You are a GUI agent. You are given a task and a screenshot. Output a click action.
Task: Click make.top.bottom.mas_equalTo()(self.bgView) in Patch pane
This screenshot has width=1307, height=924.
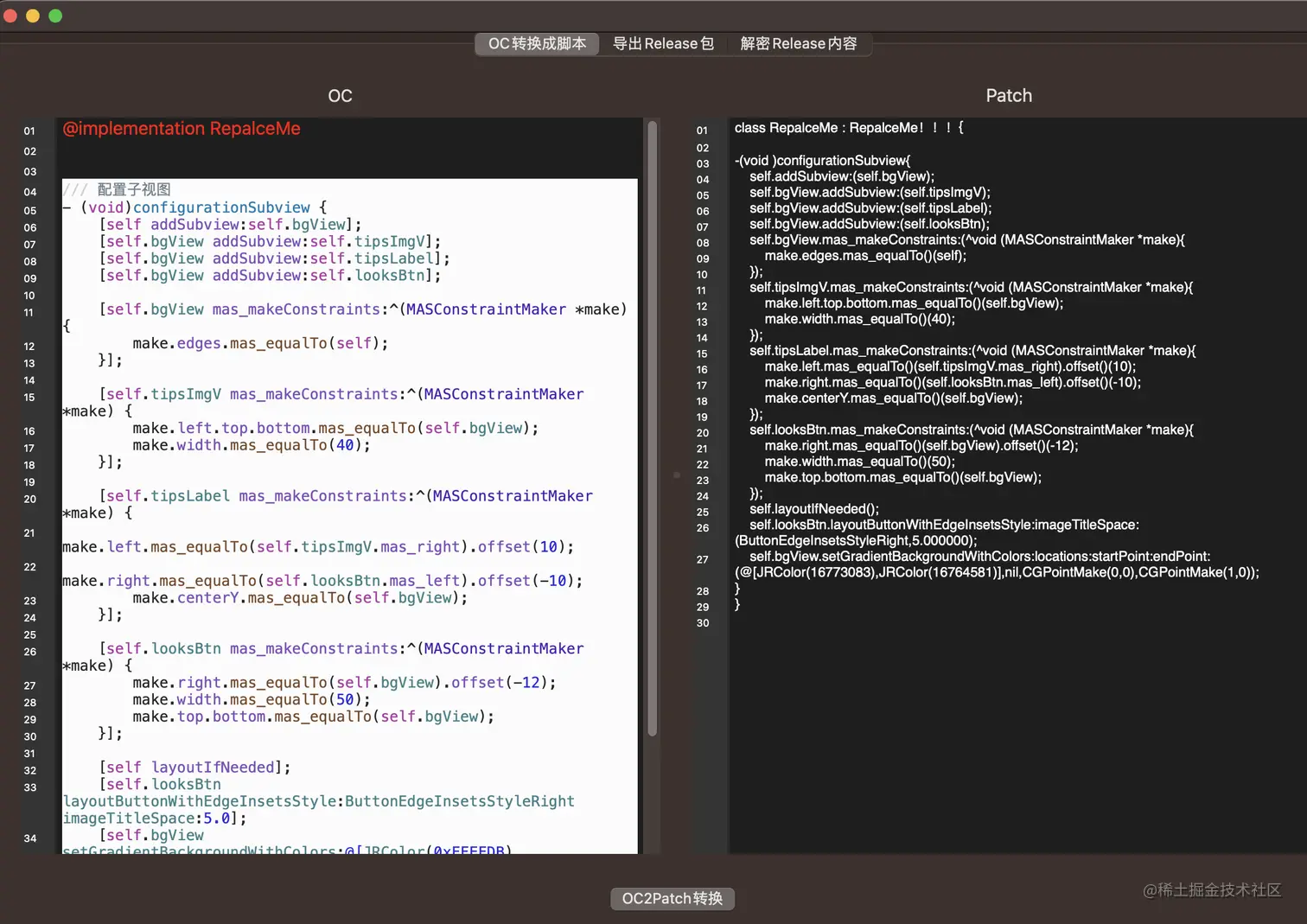tap(903, 477)
